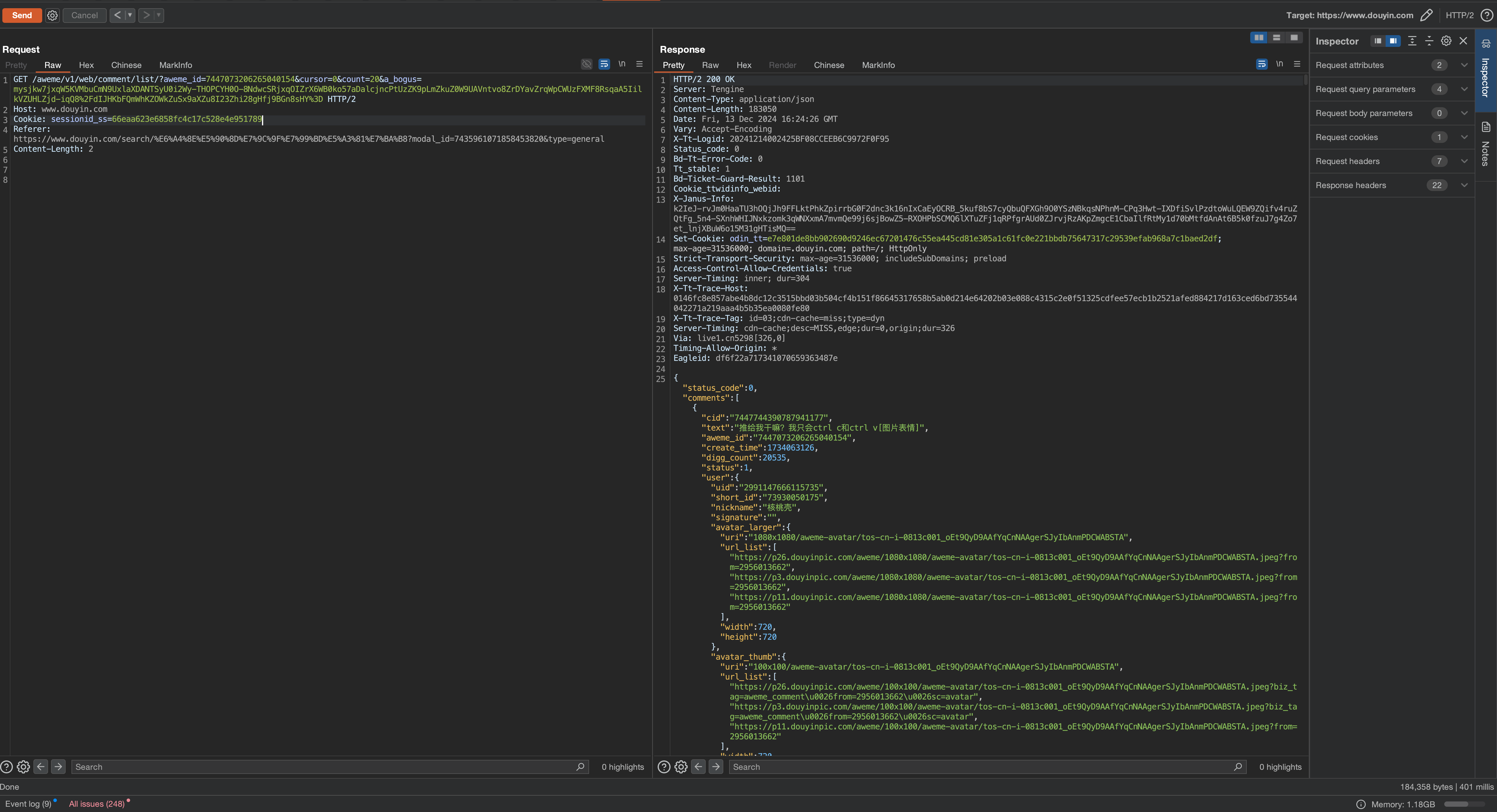Go to next response search match
The width and height of the screenshot is (1497, 812).
716,767
